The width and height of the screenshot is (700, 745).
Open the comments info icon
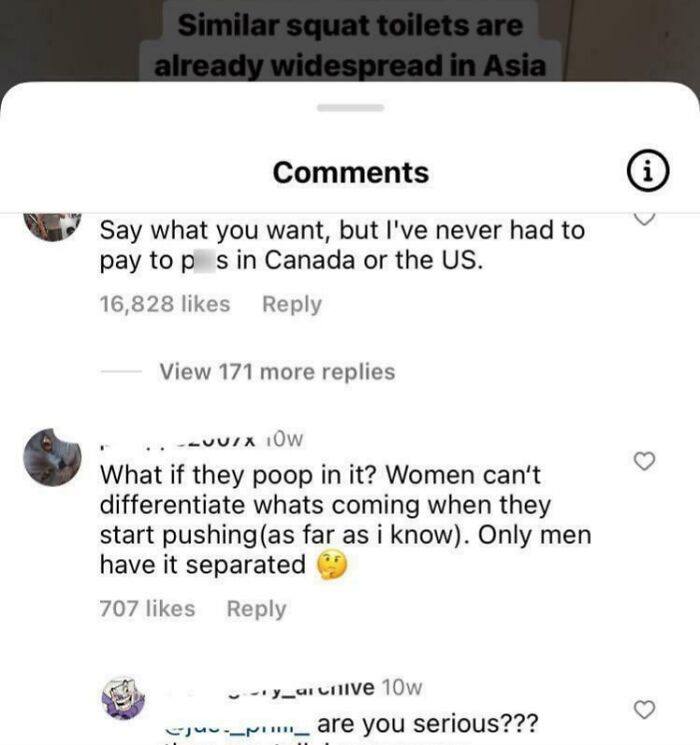coord(648,171)
